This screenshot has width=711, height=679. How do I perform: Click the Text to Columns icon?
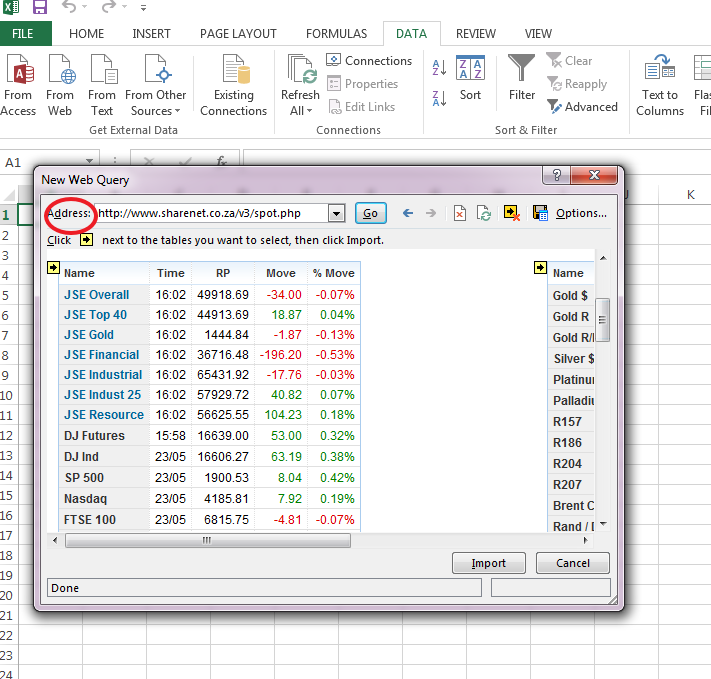(x=660, y=68)
